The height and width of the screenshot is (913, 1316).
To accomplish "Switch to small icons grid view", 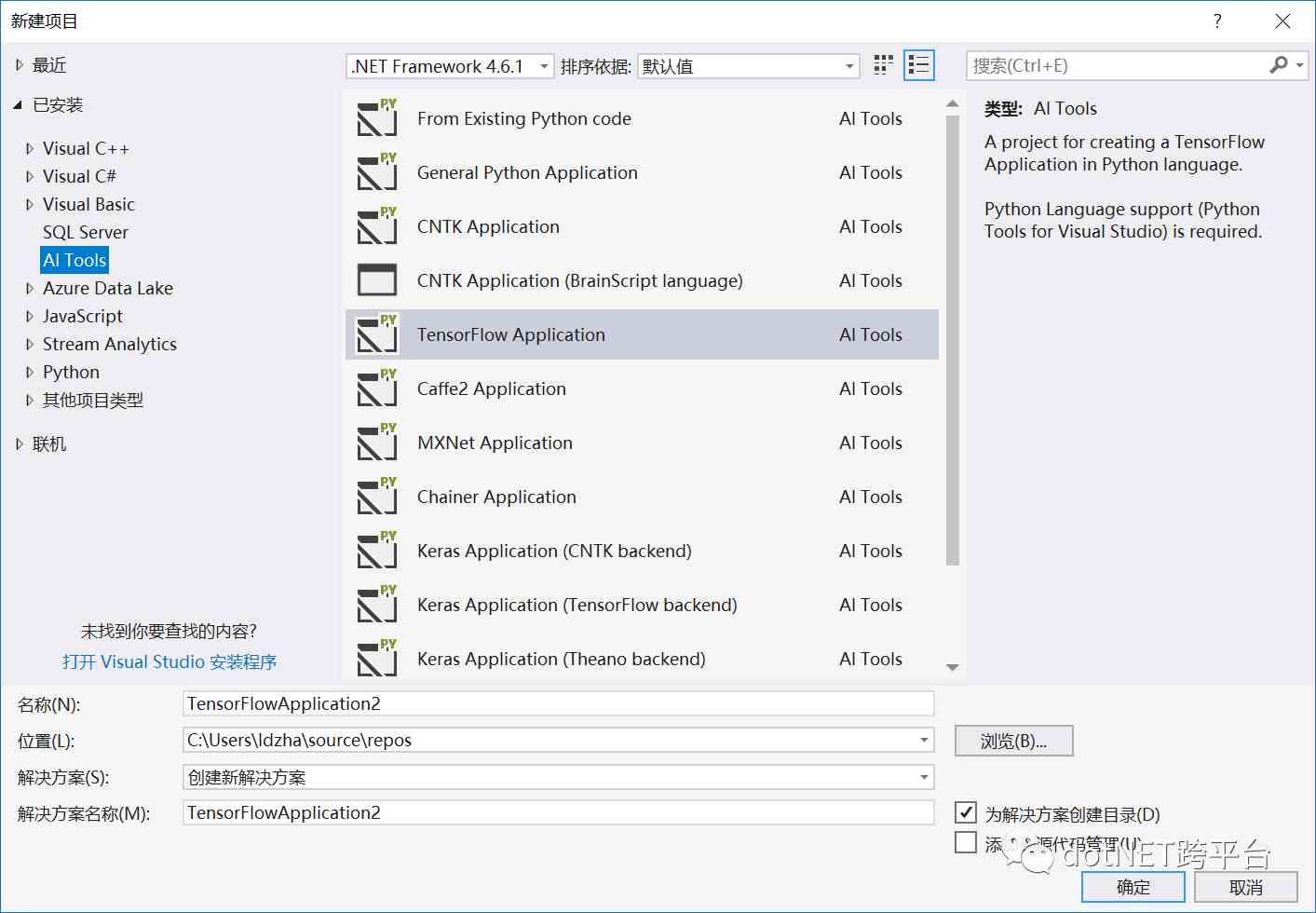I will point(884,65).
